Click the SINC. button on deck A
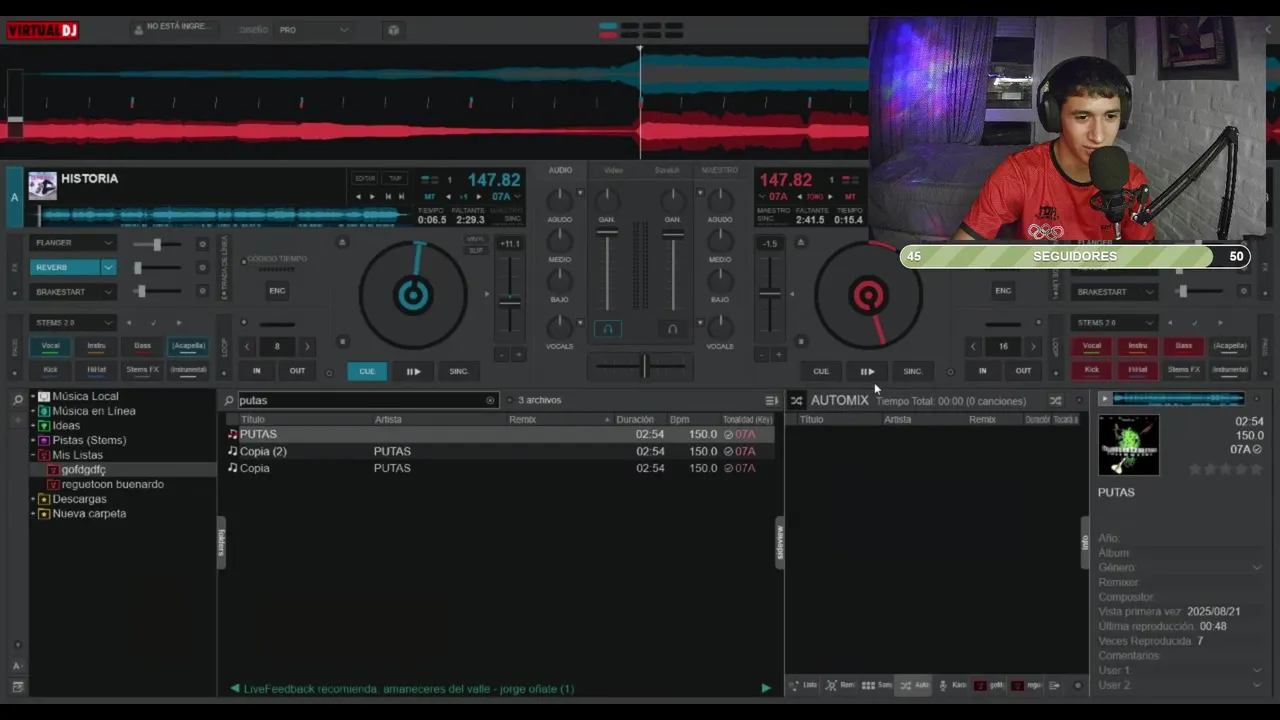Viewport: 1280px width, 720px height. coord(459,371)
